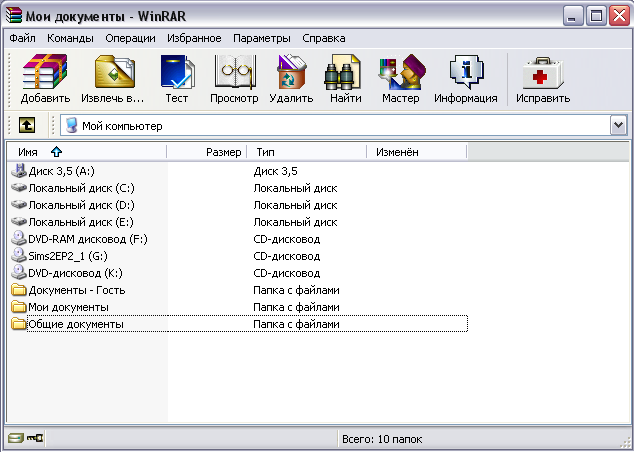Run the Тест (Test) archive tool
This screenshot has height=452, width=634.
pos(177,80)
